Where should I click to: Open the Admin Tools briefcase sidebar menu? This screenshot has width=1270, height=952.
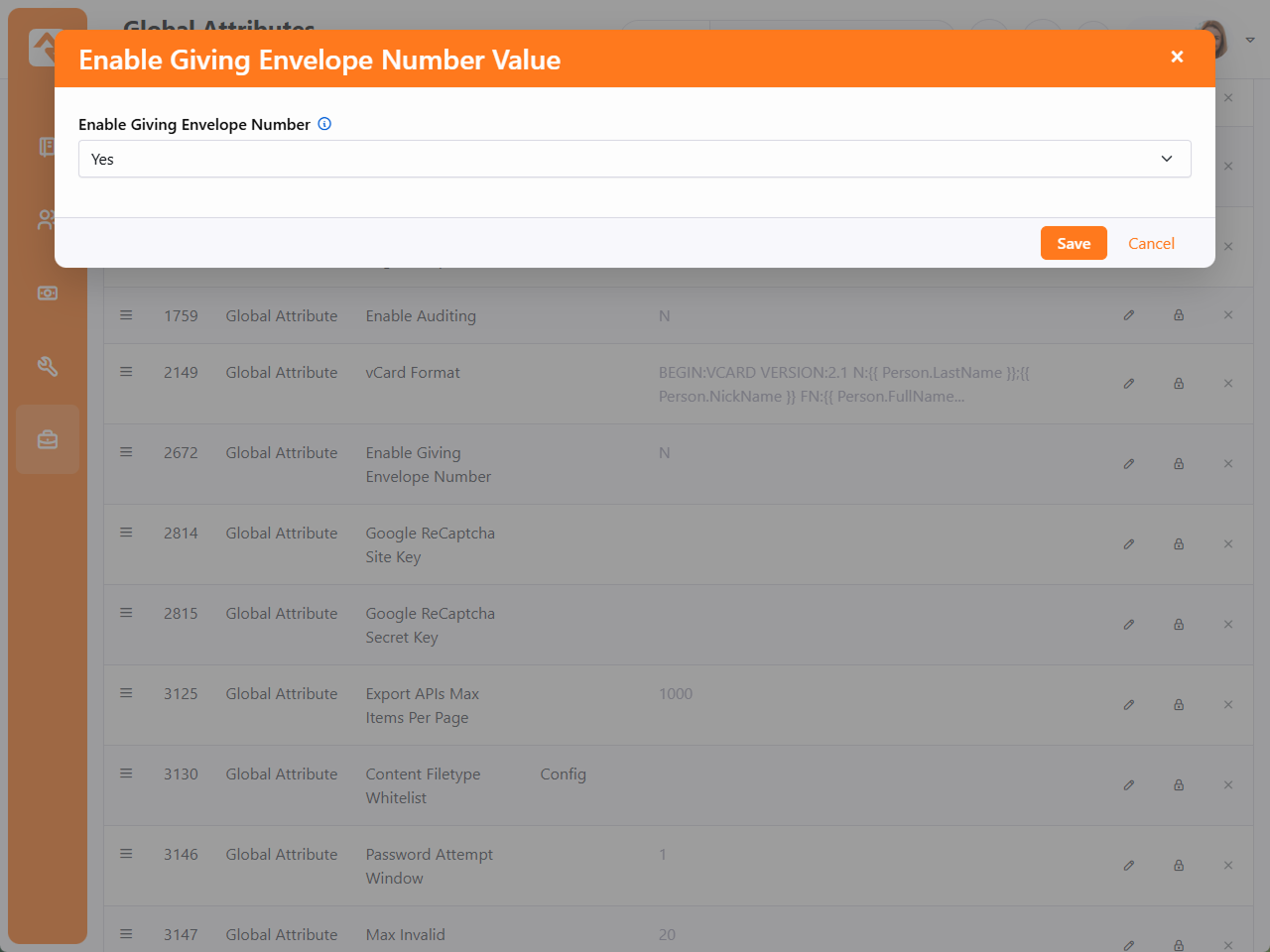coord(48,439)
